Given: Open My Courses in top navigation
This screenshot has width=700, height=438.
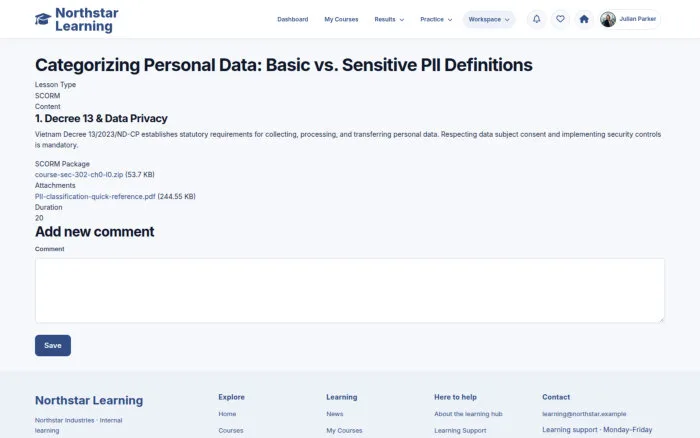Looking at the screenshot, I should coord(341,19).
